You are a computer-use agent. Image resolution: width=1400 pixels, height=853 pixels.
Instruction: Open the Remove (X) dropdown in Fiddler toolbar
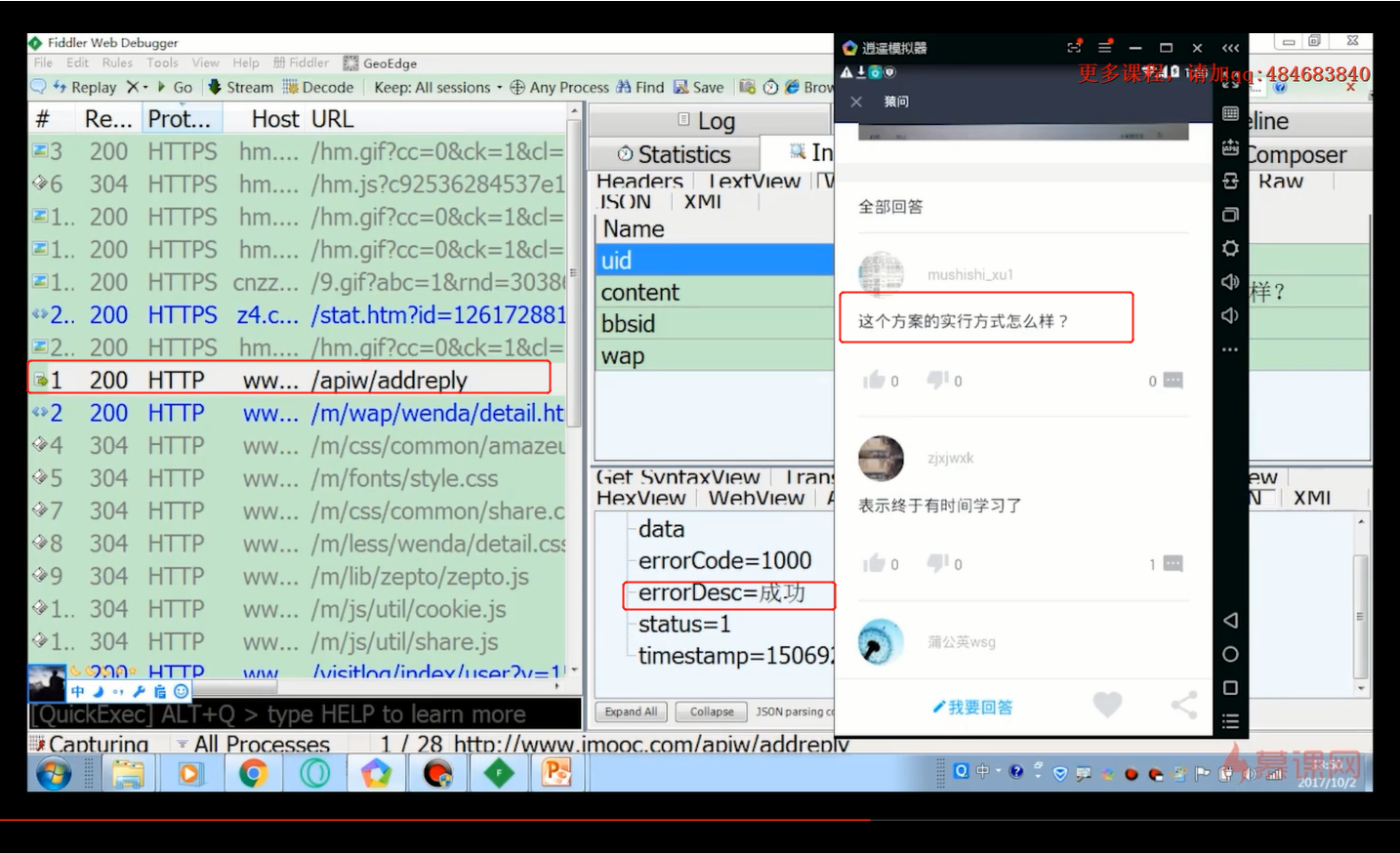click(x=137, y=87)
